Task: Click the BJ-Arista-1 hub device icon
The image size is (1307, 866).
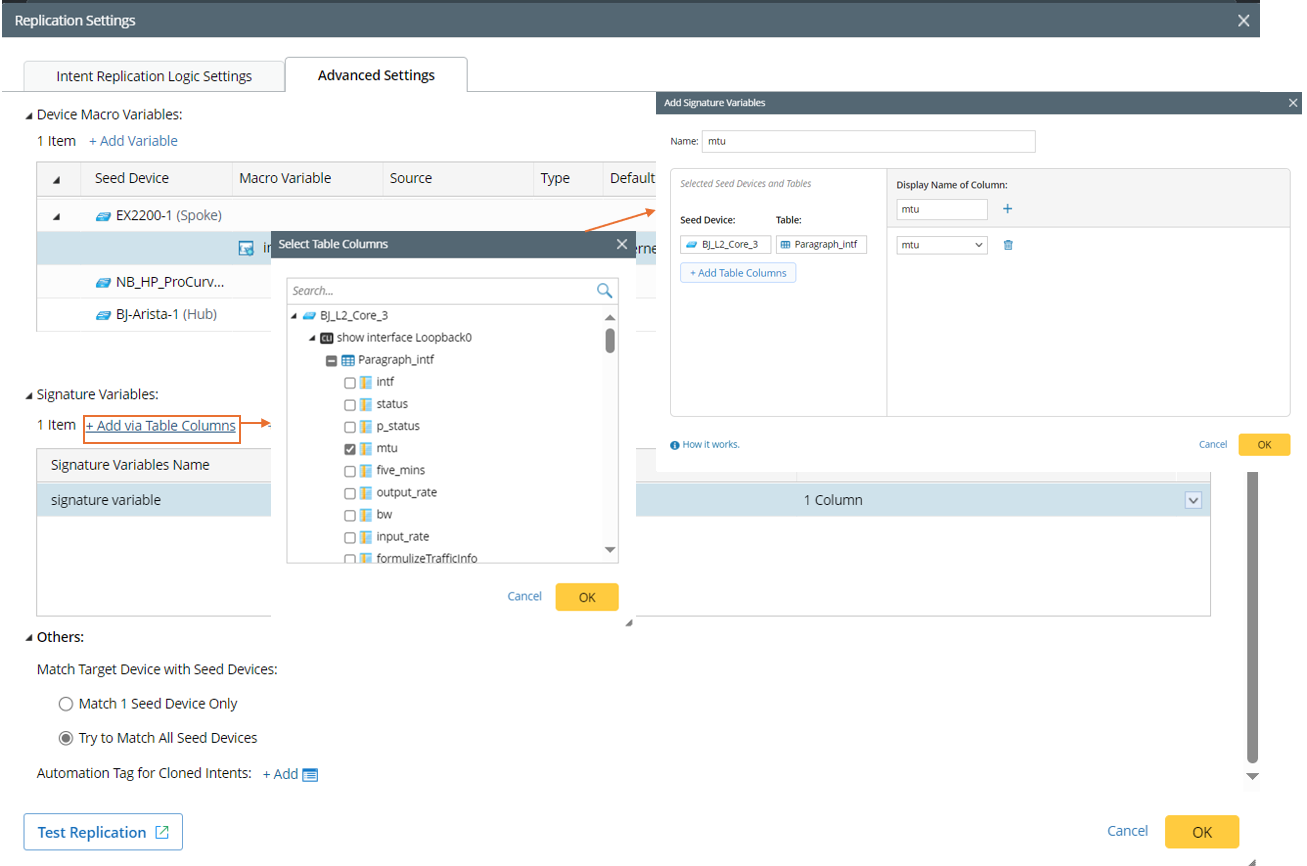Action: 103,315
